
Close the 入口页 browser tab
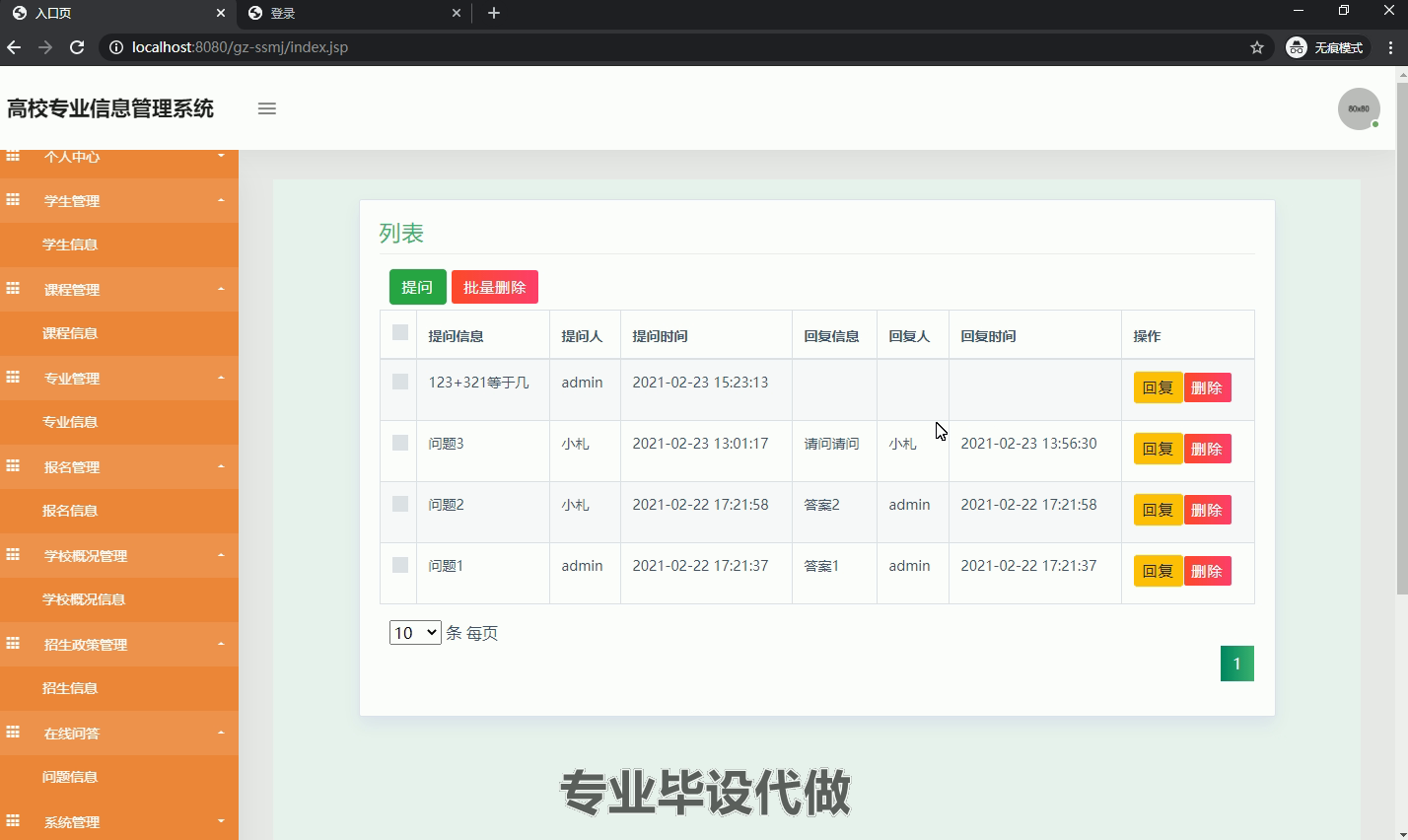(221, 13)
